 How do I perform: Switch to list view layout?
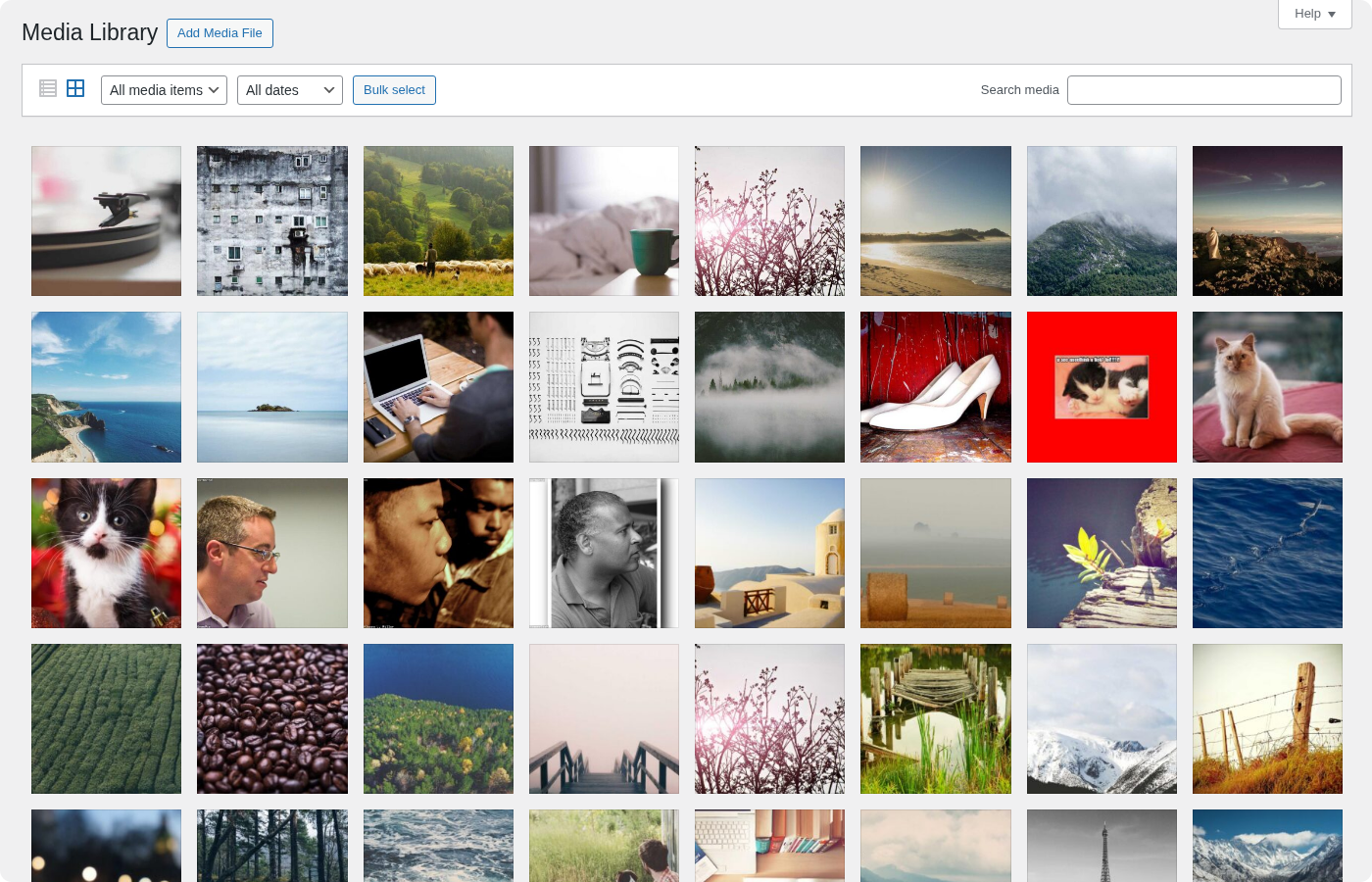click(48, 88)
